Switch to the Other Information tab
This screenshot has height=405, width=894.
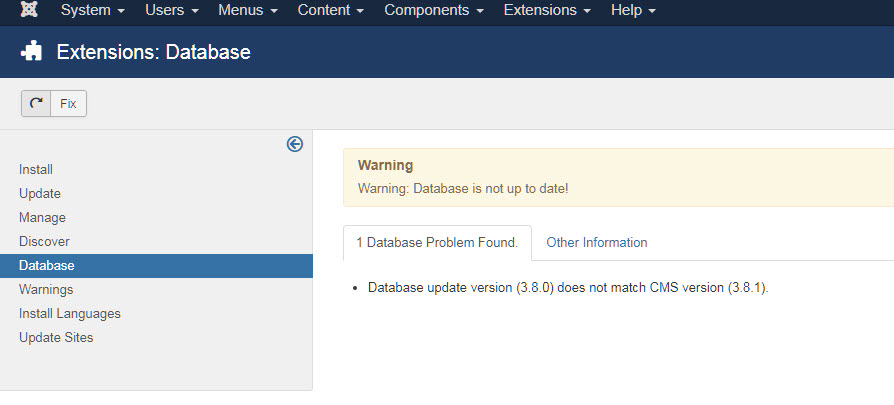tap(596, 242)
